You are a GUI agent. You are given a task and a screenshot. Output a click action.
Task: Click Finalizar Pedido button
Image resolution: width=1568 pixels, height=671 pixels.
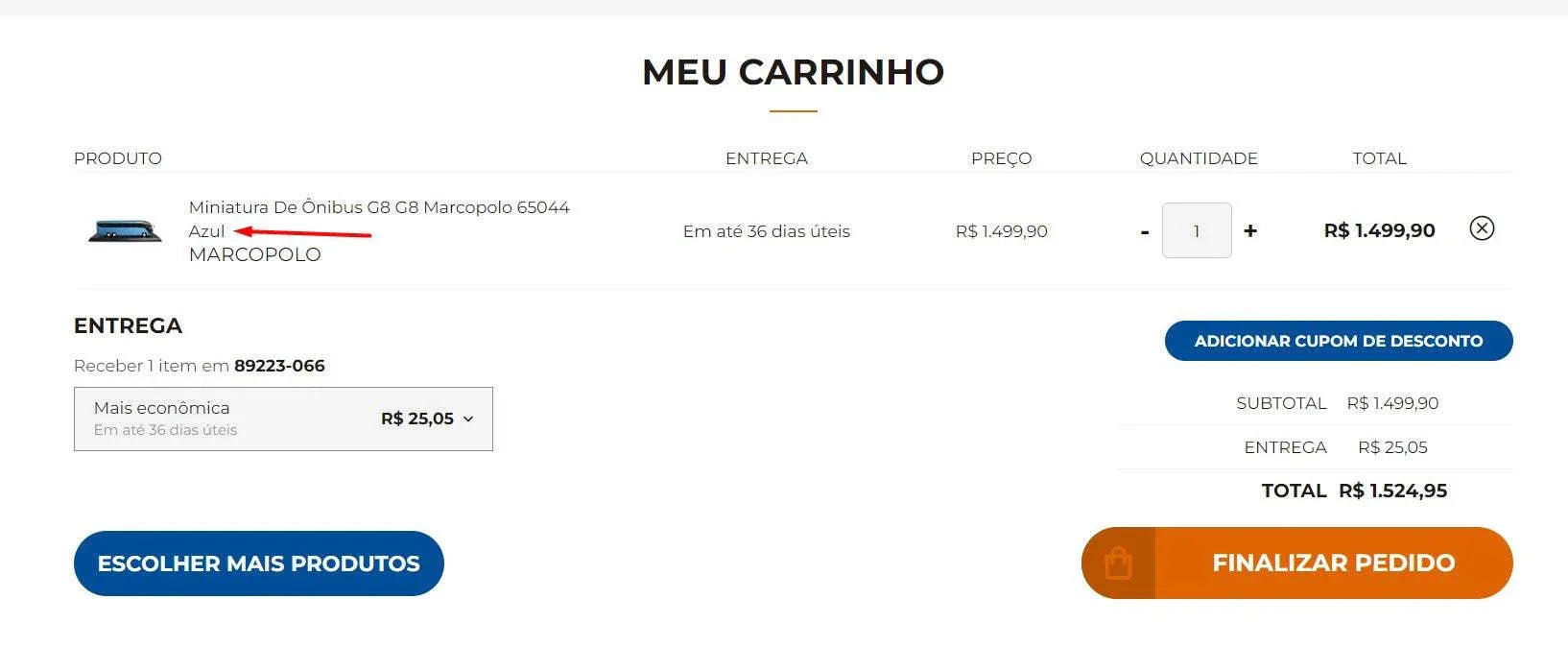pos(1297,563)
